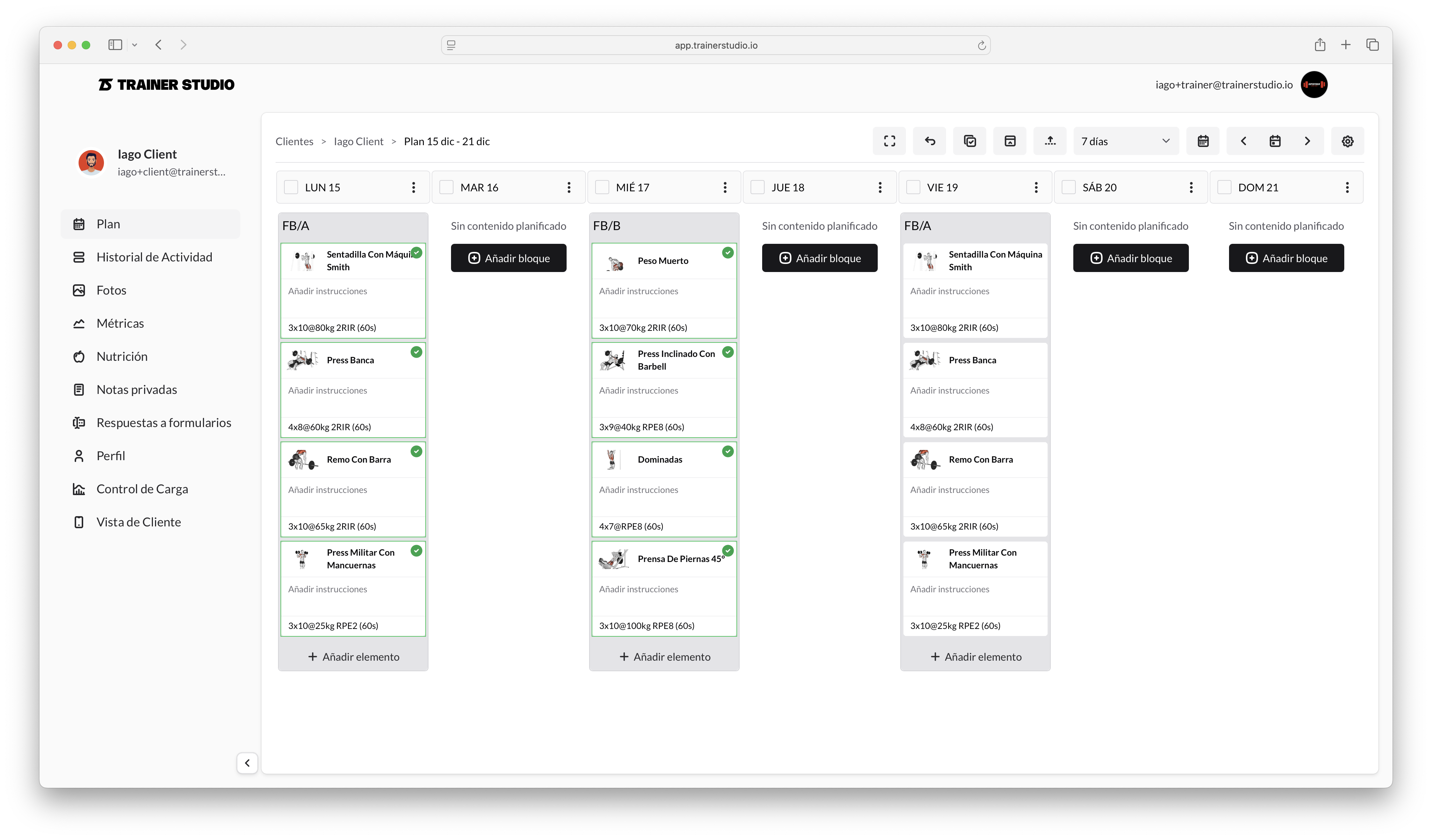This screenshot has width=1432, height=840.
Task: Go to the previous week with the left arrow
Action: pyautogui.click(x=1243, y=141)
